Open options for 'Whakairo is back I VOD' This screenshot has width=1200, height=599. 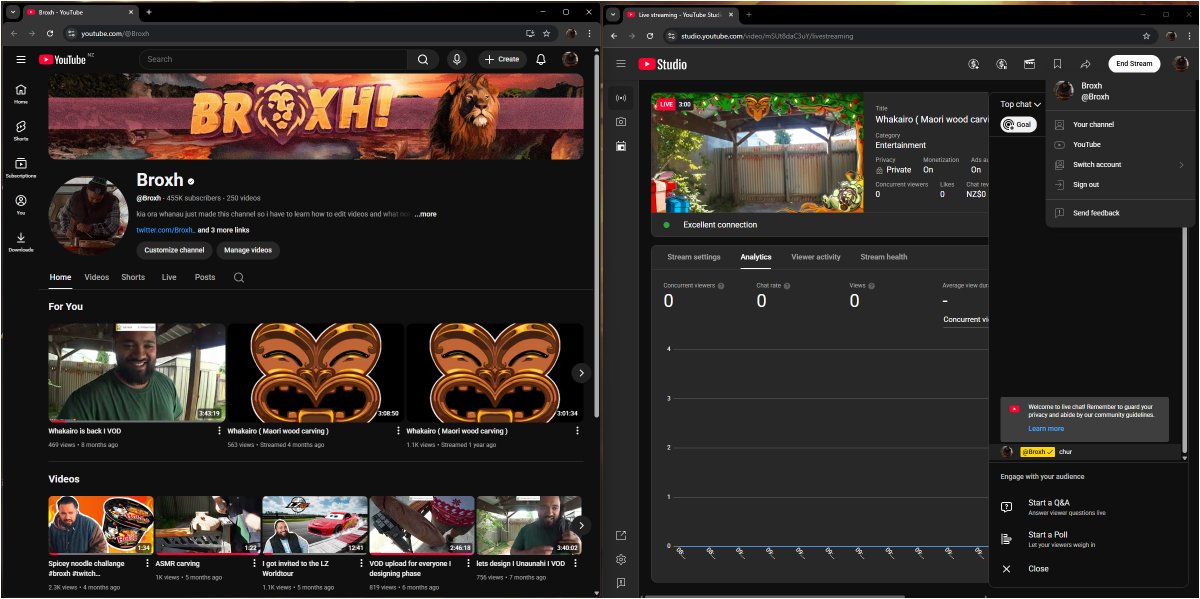click(x=219, y=431)
